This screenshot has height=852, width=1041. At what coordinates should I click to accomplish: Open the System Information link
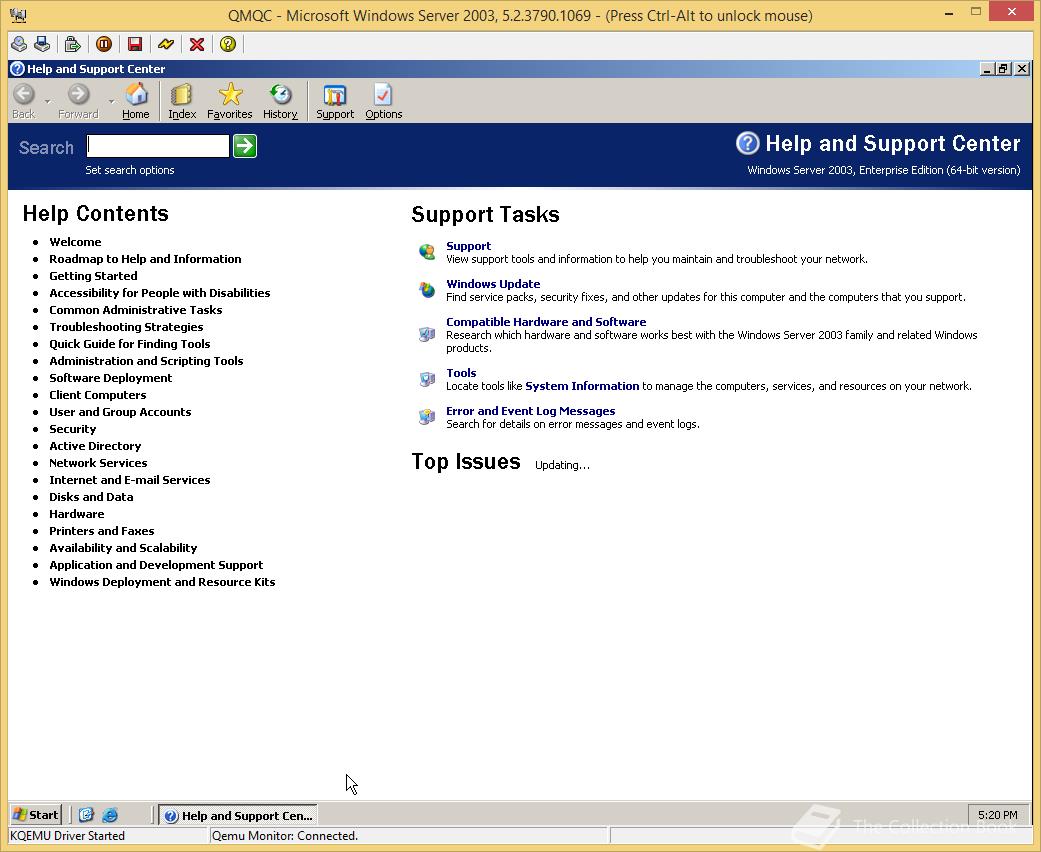coord(582,386)
